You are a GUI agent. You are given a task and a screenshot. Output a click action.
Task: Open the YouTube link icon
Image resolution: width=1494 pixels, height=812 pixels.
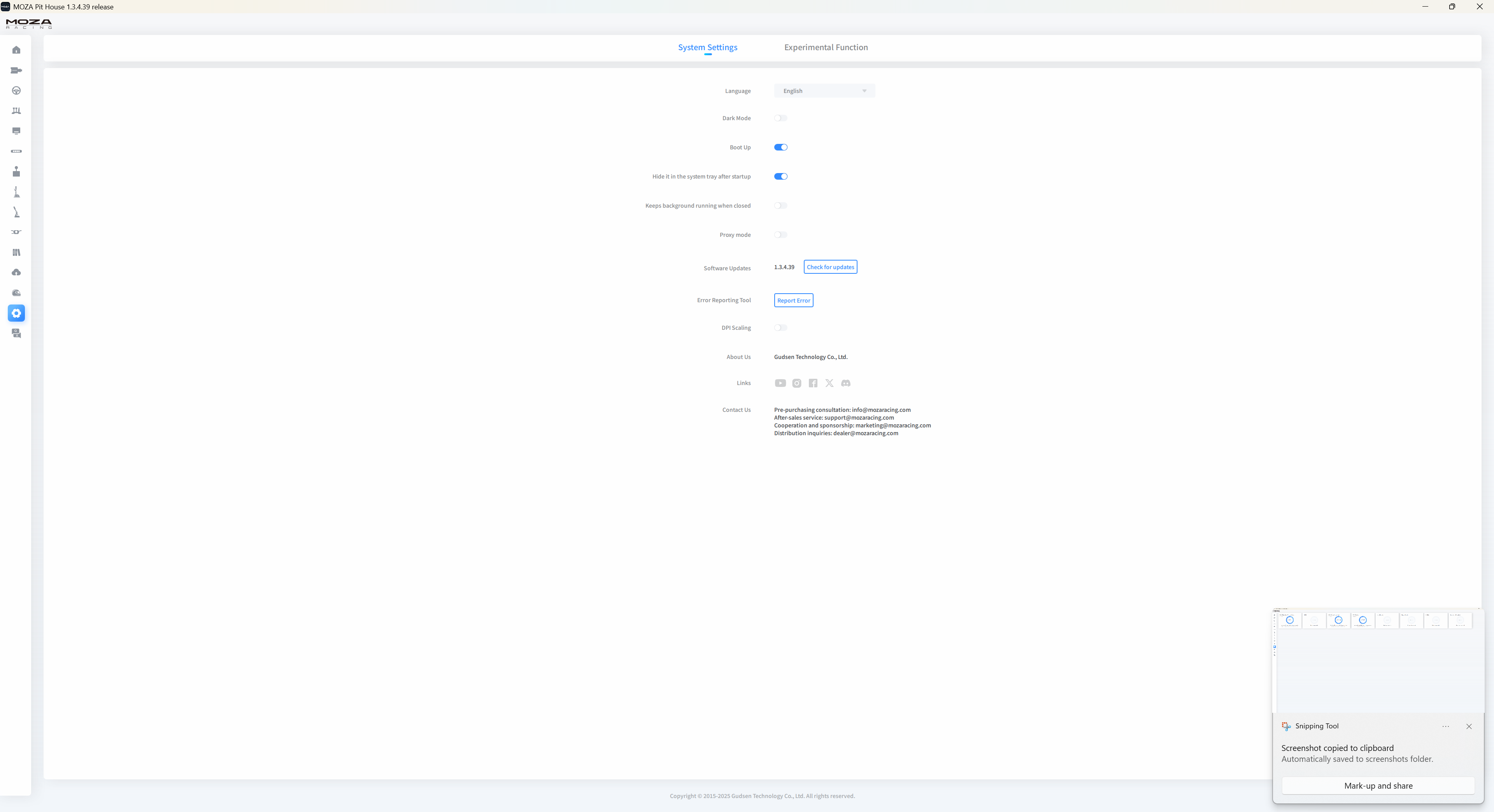coord(780,383)
